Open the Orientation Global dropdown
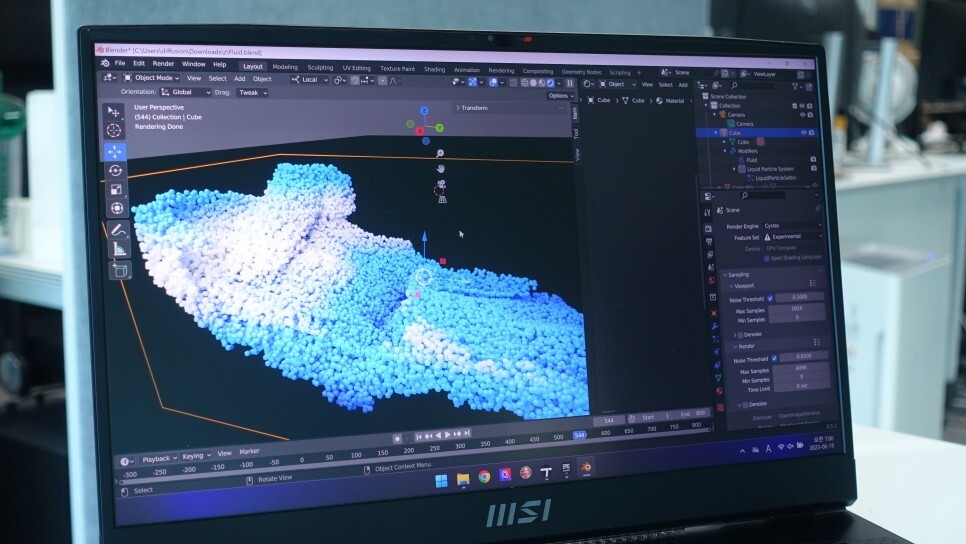 (186, 92)
